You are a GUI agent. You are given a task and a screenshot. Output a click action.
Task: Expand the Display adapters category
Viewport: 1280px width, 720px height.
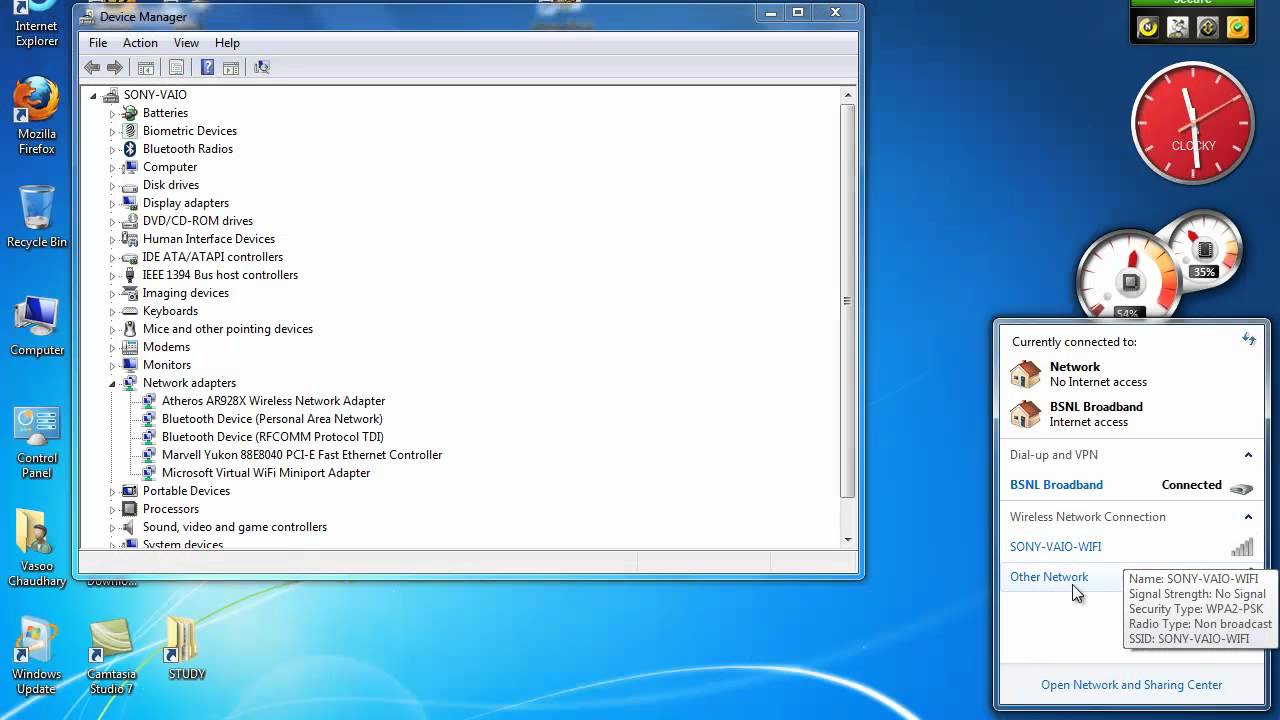[112, 203]
